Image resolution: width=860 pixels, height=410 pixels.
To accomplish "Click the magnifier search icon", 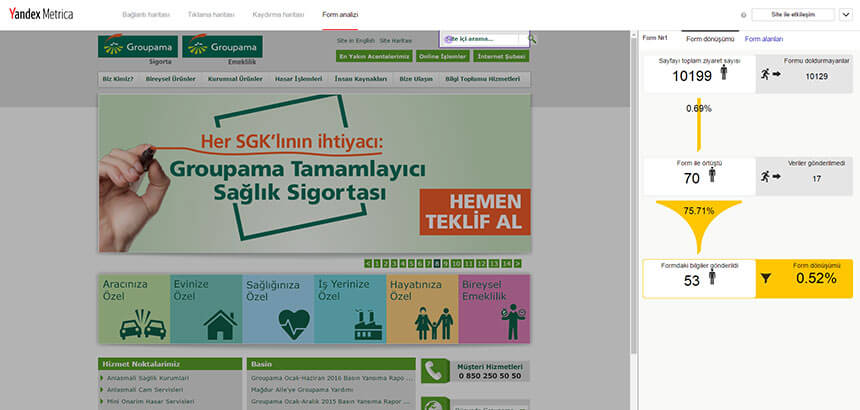I will pyautogui.click(x=531, y=39).
